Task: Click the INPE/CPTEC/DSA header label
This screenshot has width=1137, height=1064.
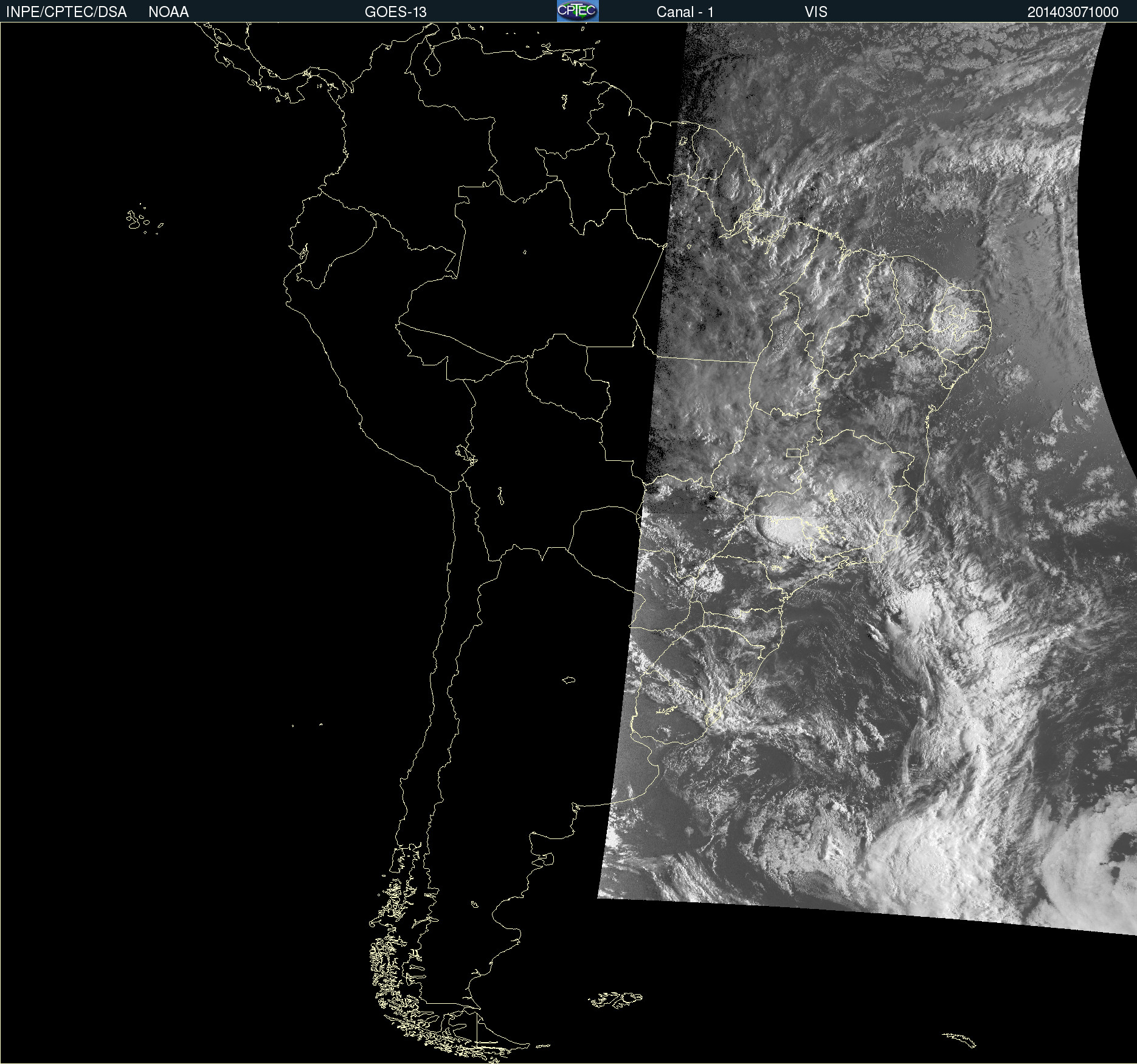Action: click(66, 12)
